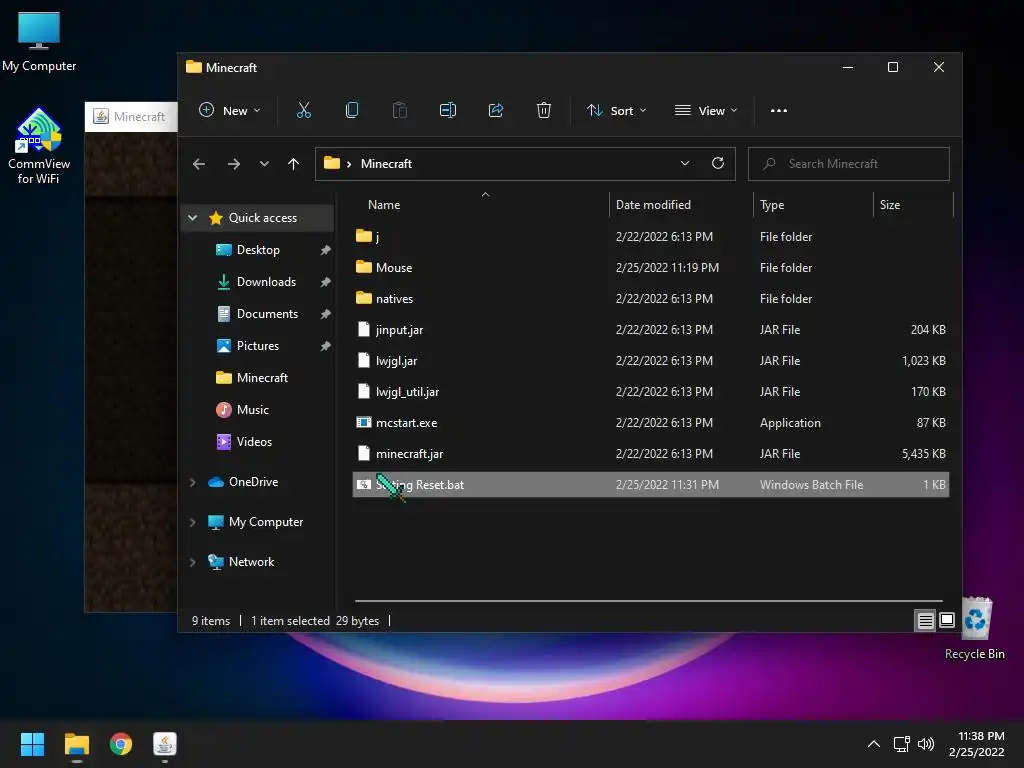
Task: Open the New dropdown menu
Action: point(230,110)
